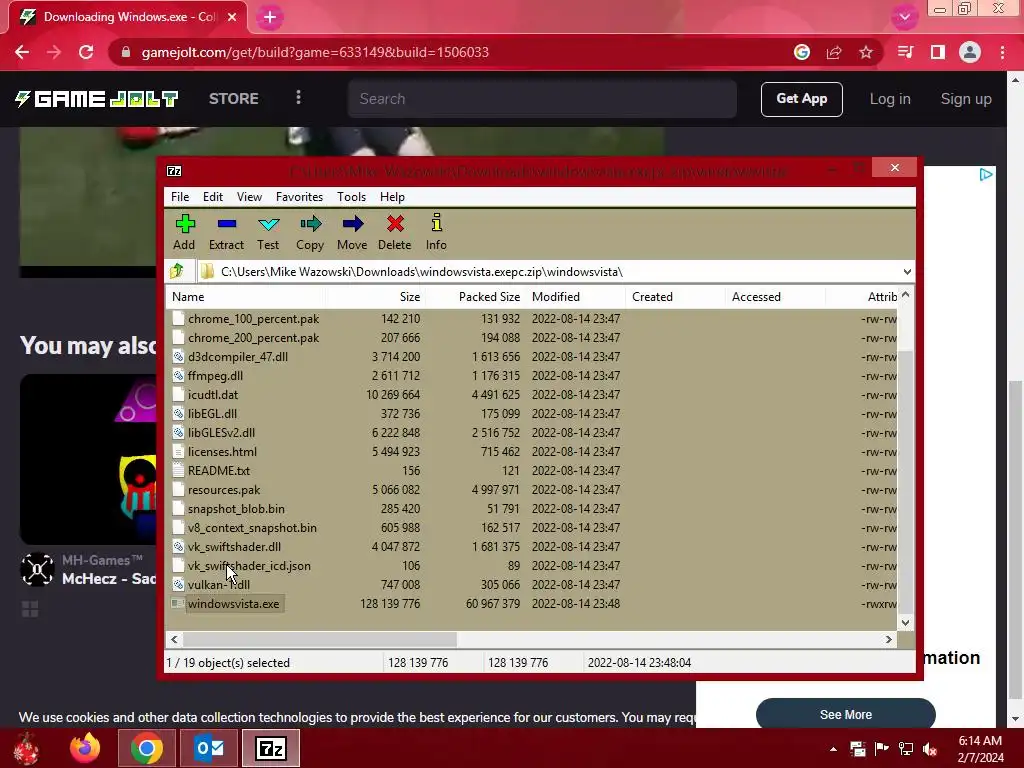
Task: Click the d3dcompiler_47.dll file icon
Action: 178,357
